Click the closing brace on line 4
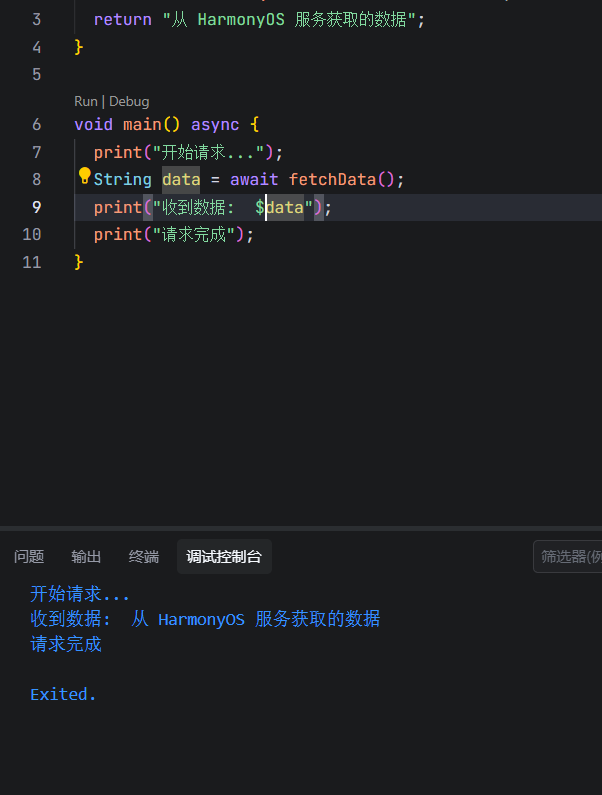The image size is (602, 795). tap(79, 47)
